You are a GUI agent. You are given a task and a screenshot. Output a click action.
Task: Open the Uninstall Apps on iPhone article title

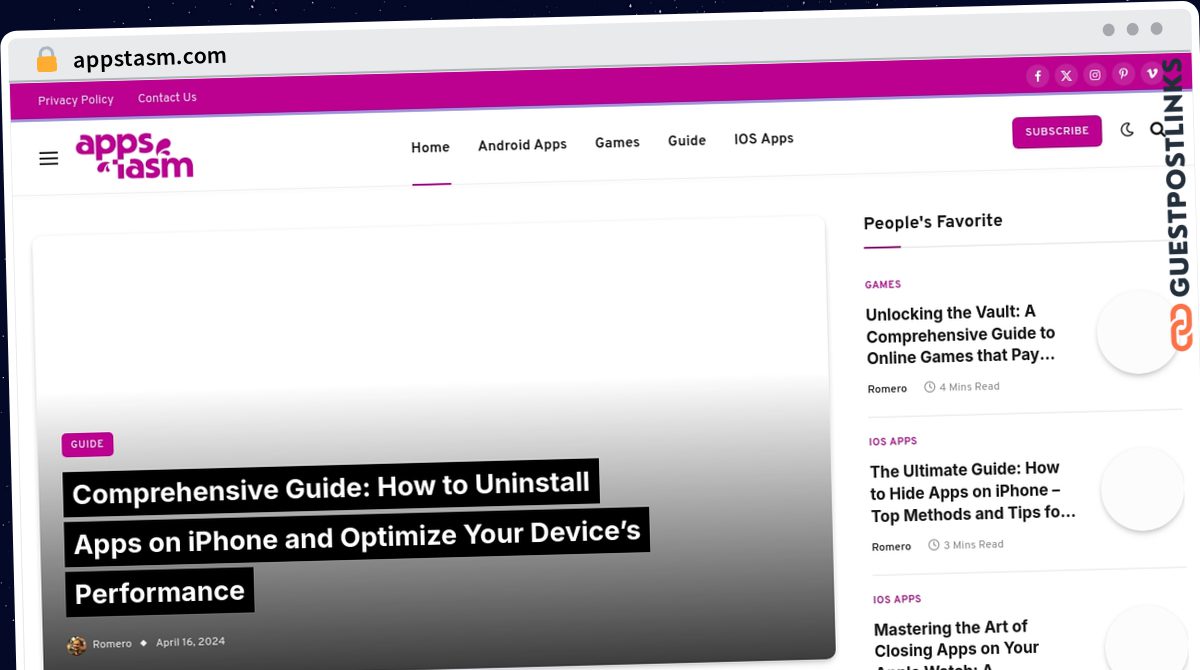click(x=356, y=540)
